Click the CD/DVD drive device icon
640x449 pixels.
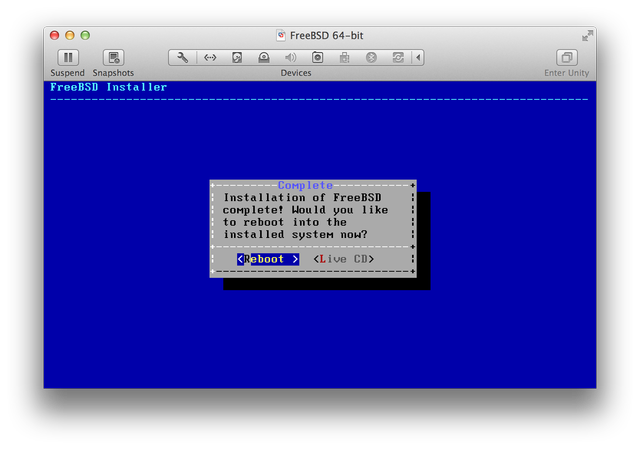[x=264, y=58]
